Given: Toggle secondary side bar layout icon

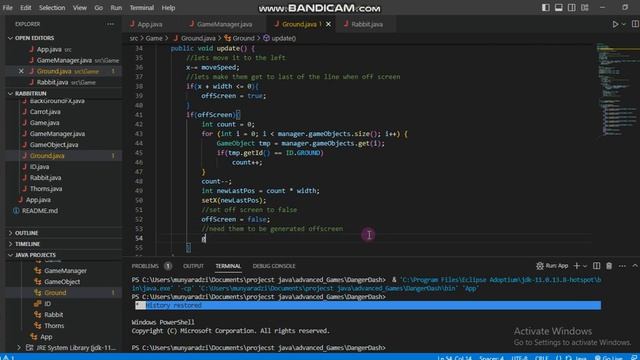Looking at the screenshot, I should point(572,7).
